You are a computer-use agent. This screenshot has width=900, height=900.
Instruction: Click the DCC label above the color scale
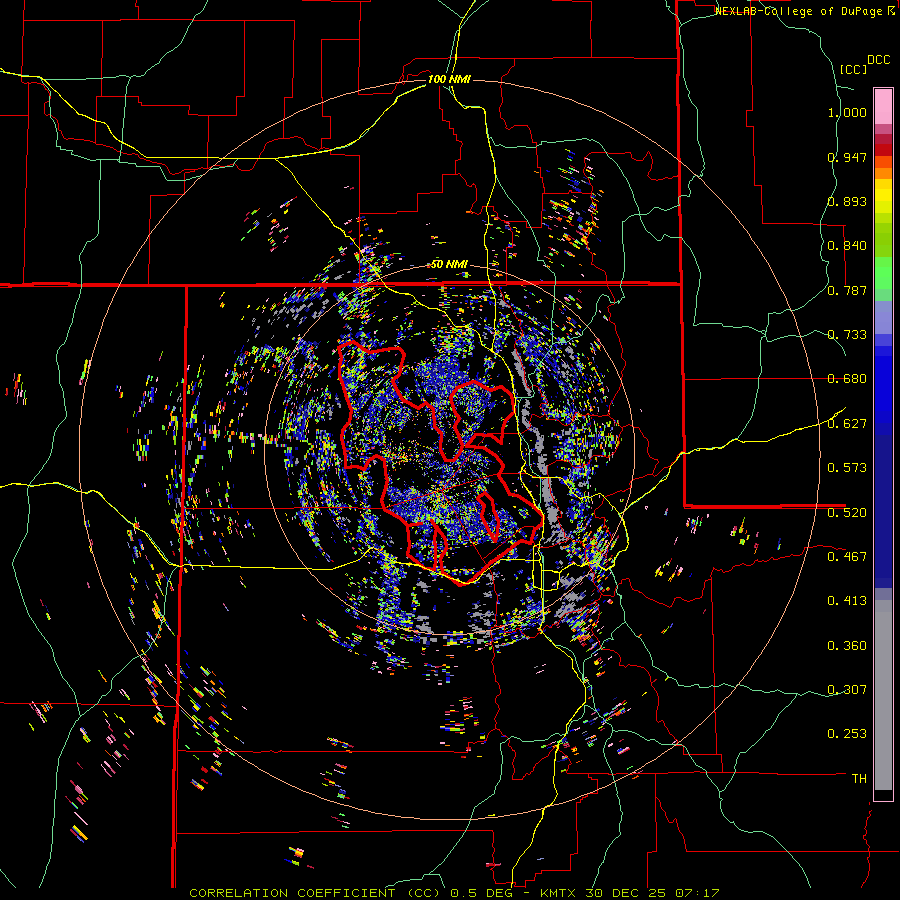[879, 60]
